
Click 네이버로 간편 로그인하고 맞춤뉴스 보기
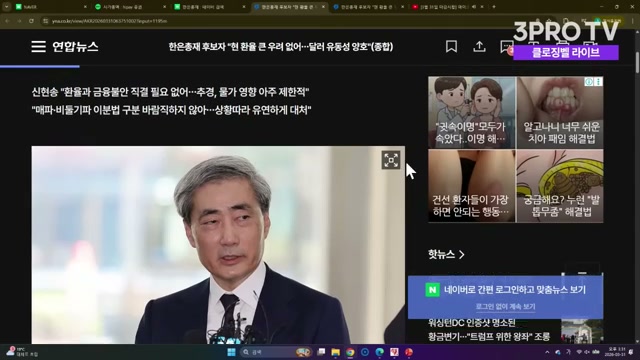(x=515, y=290)
